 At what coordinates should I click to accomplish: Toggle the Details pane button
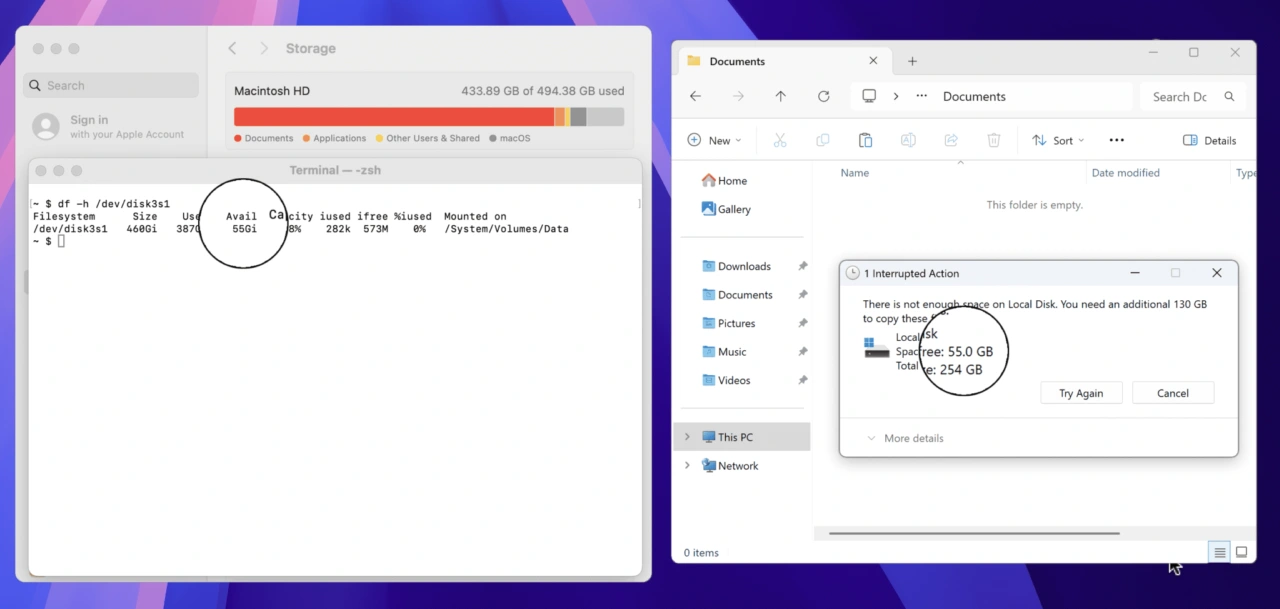(1209, 141)
